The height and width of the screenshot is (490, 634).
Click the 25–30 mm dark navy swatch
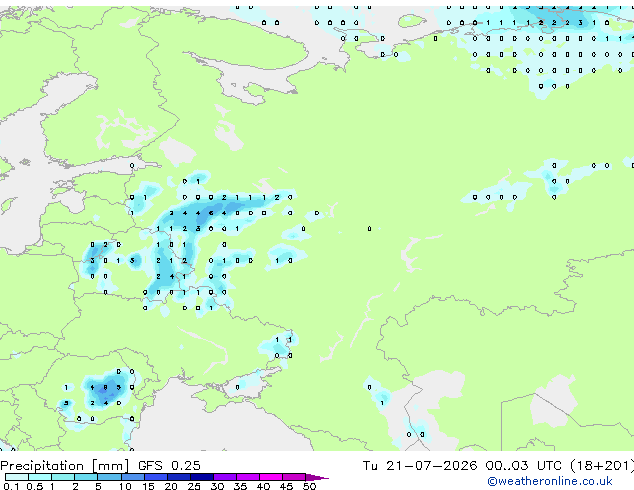pyautogui.click(x=202, y=477)
